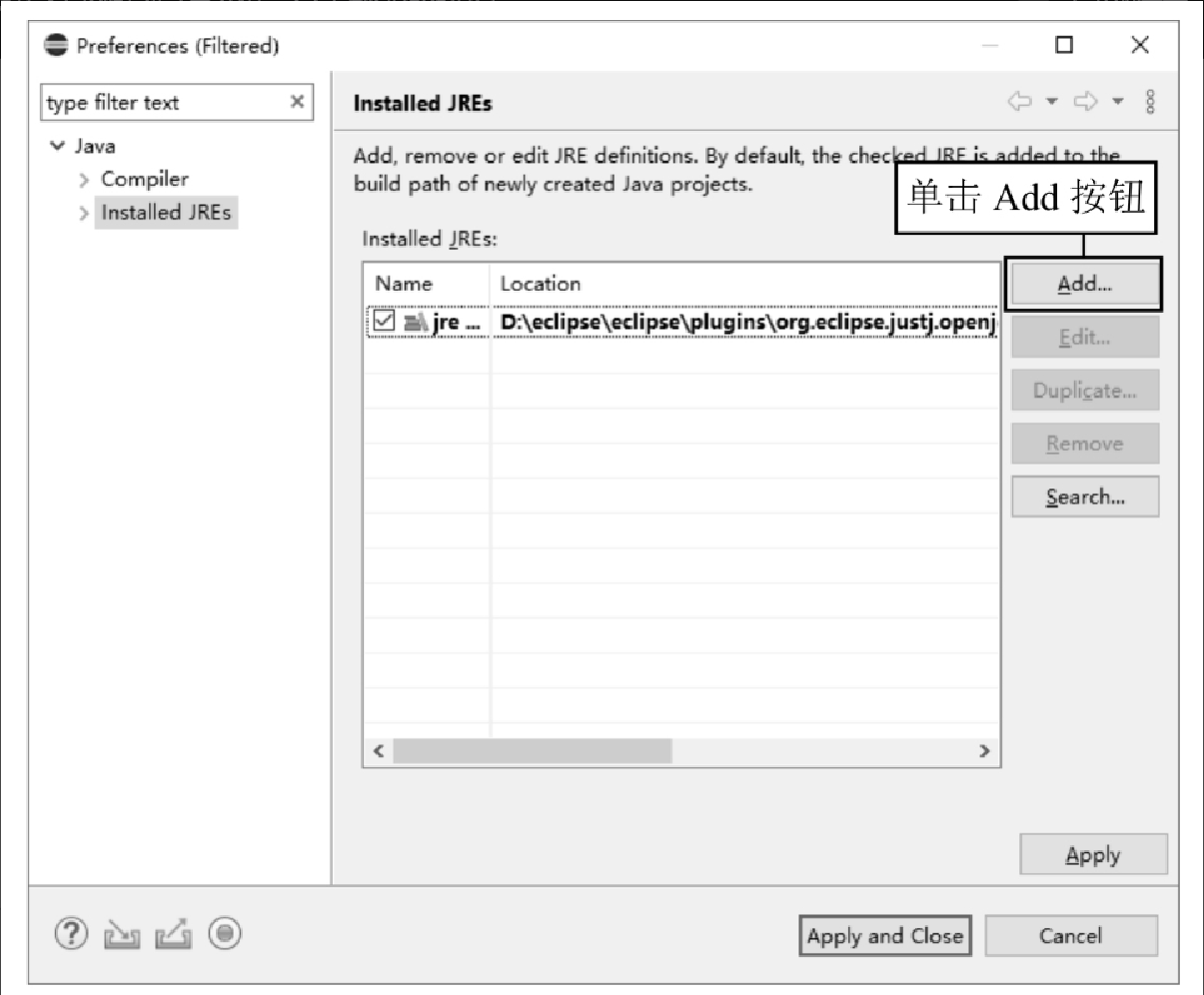Click the scroll left arrow of JRE table
This screenshot has height=995, width=1204.
[x=379, y=751]
